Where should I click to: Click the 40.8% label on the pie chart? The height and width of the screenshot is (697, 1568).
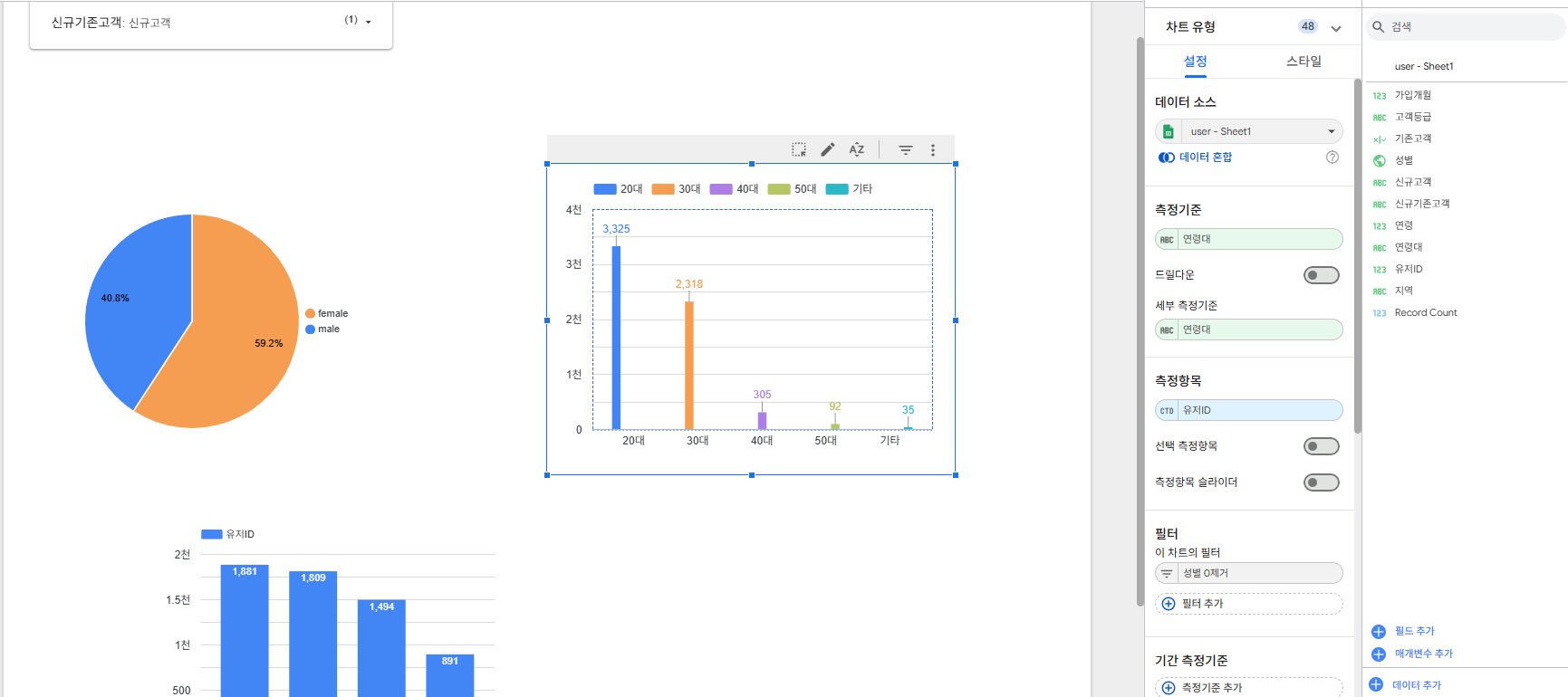pyautogui.click(x=115, y=299)
